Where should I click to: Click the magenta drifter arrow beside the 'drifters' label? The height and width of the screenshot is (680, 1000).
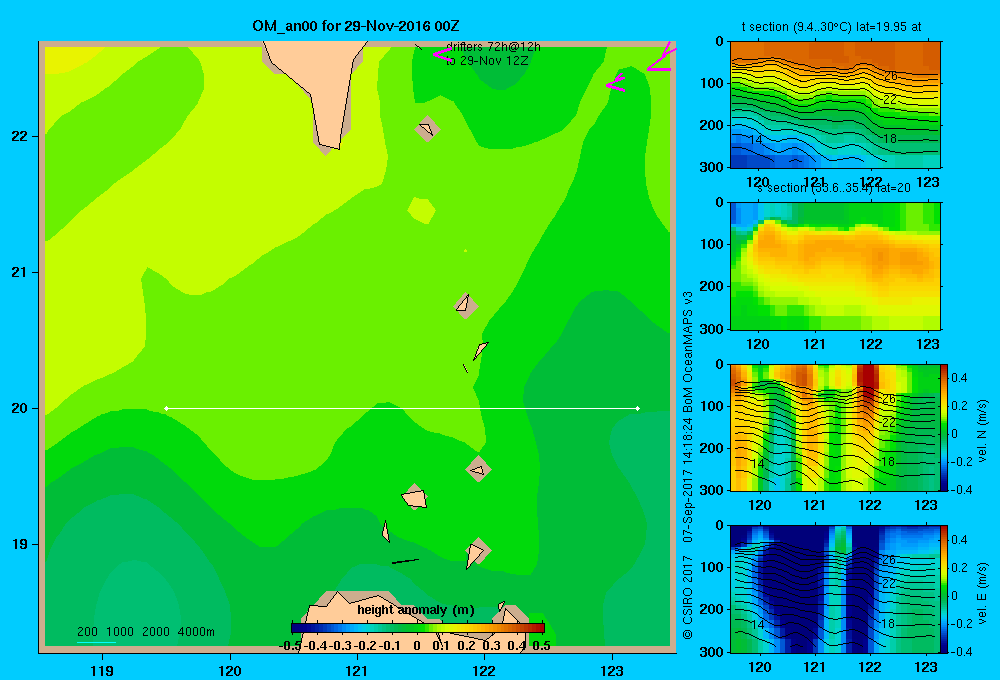click(x=441, y=54)
